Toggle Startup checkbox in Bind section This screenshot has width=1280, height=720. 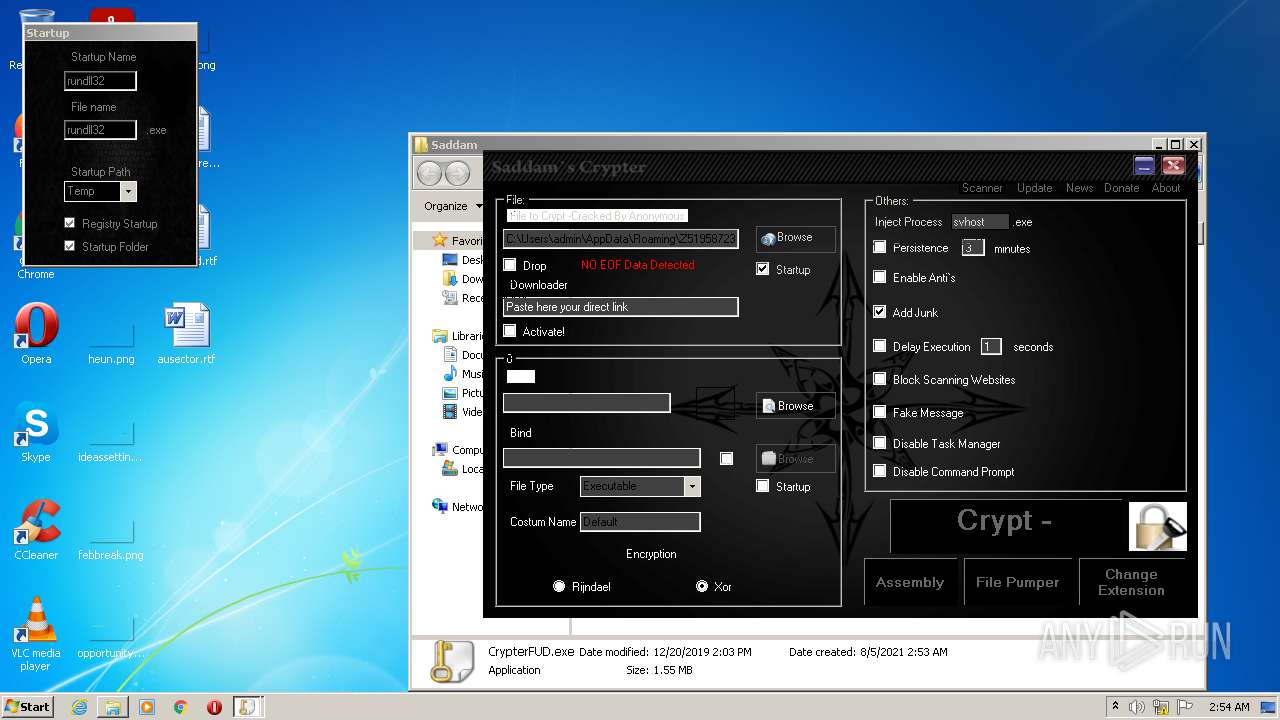coord(763,486)
